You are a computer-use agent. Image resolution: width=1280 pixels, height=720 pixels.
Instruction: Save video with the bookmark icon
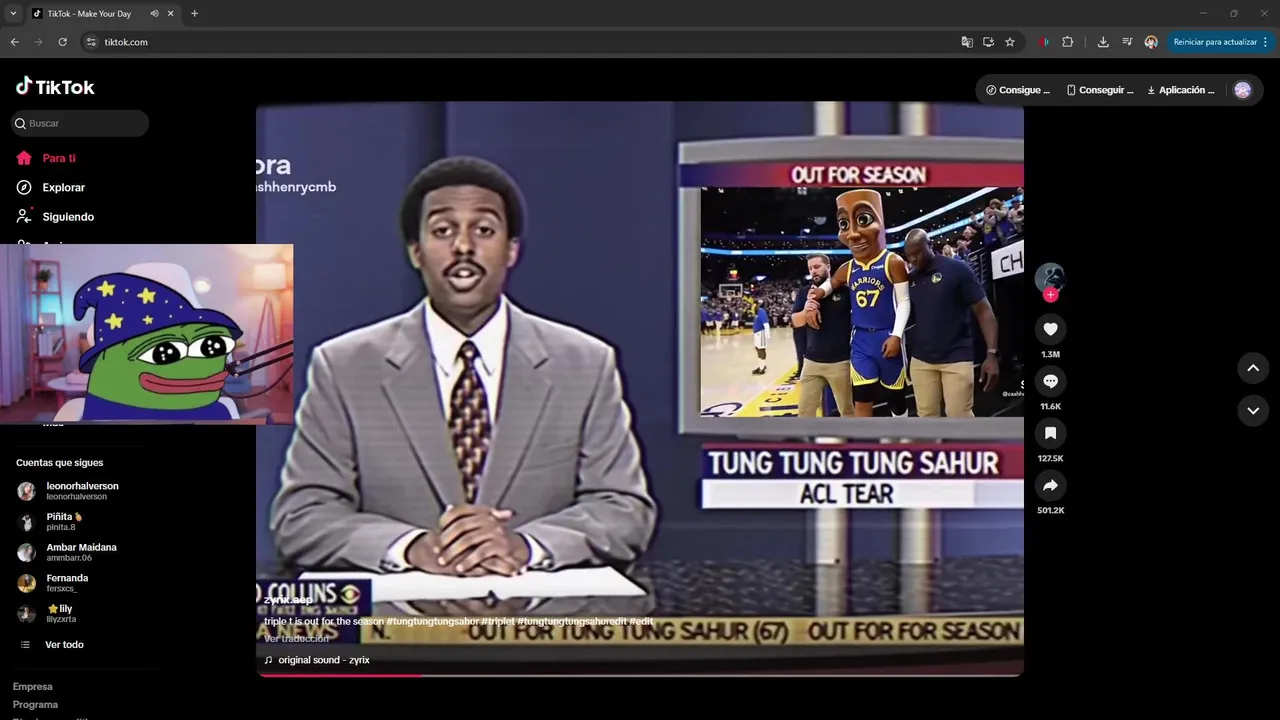[1050, 433]
